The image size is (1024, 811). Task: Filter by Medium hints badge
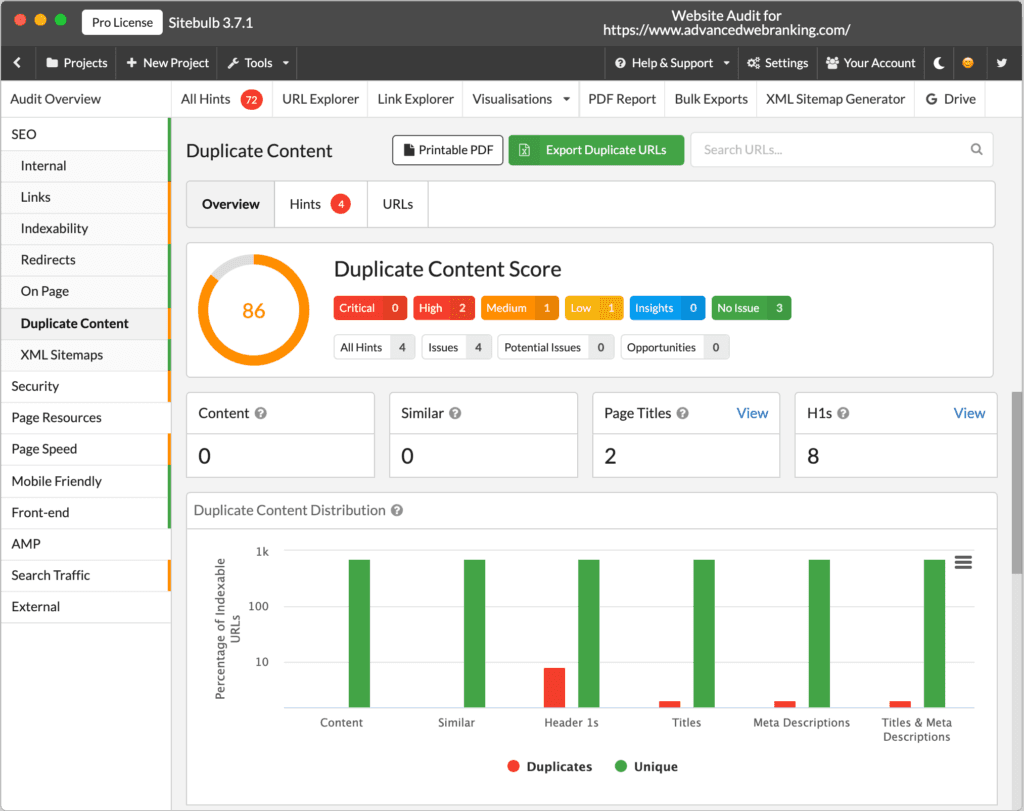[520, 308]
